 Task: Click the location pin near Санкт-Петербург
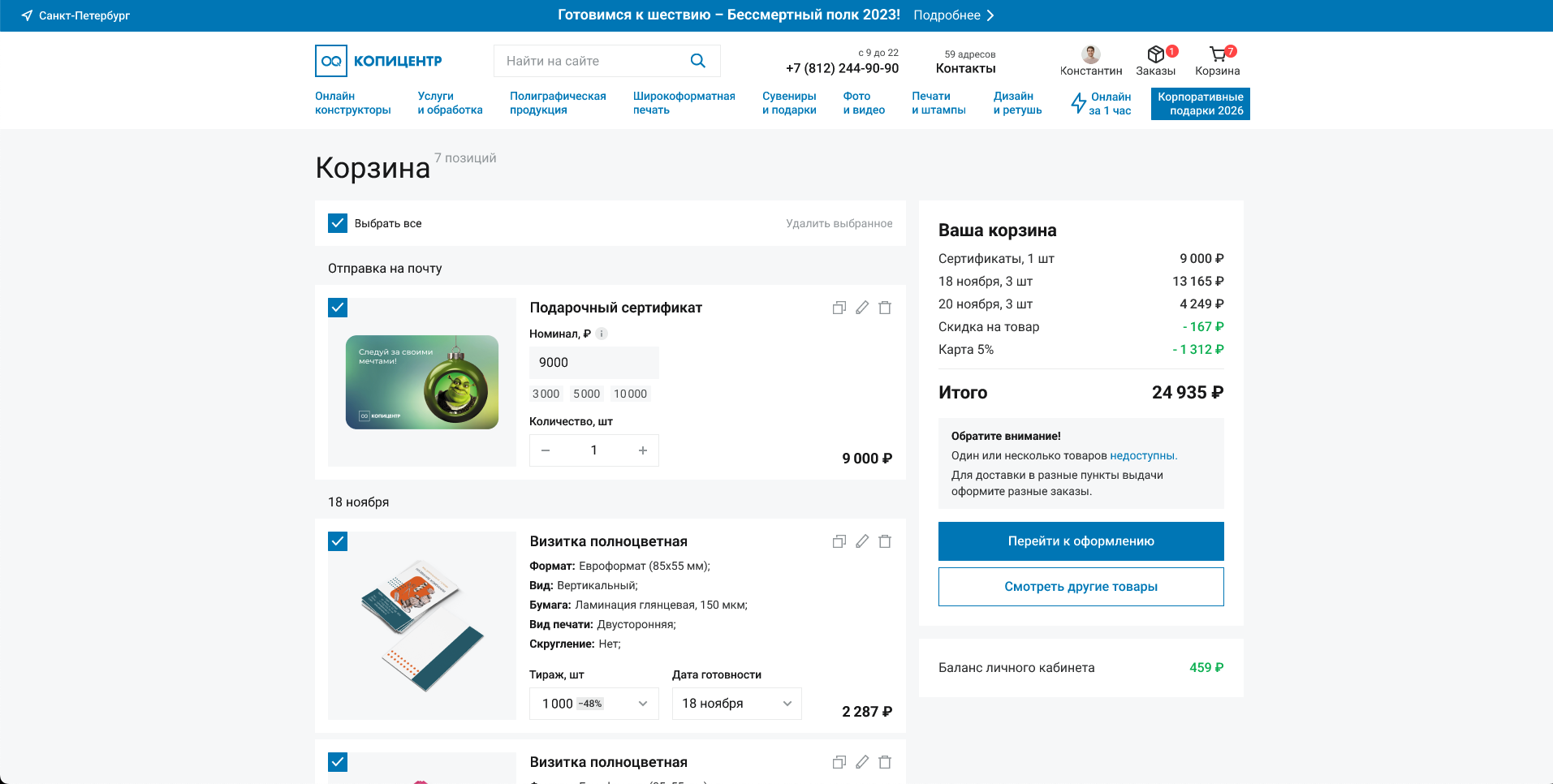pos(27,14)
